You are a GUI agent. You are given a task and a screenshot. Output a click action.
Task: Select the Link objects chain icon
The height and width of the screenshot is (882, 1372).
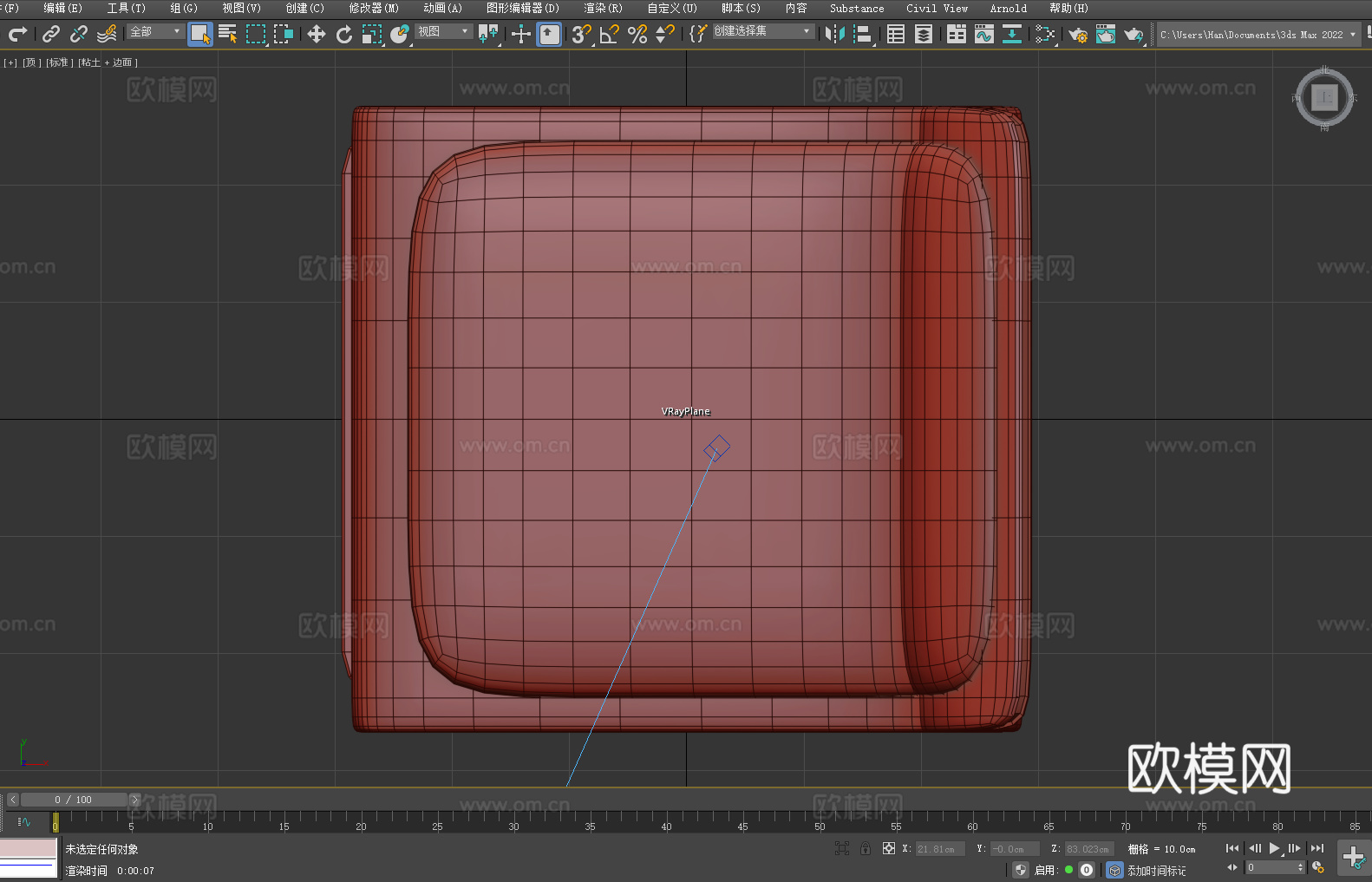pos(51,34)
